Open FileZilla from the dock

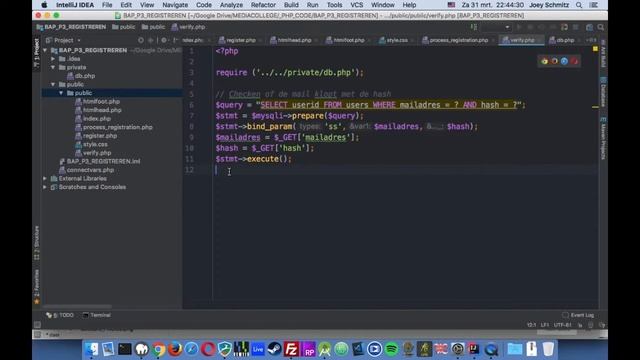pyautogui.click(x=291, y=349)
